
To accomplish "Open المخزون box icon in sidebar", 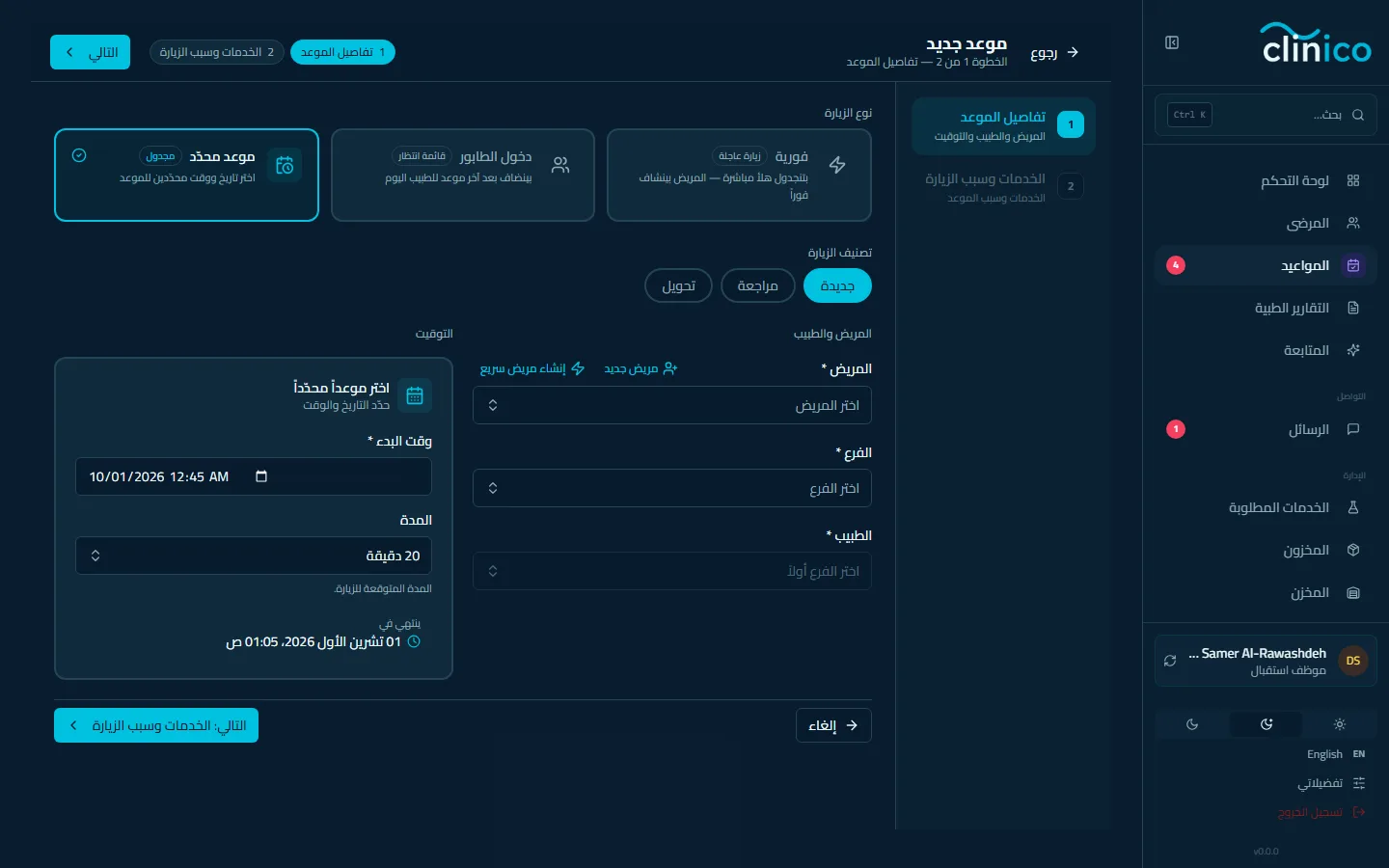I will (x=1353, y=550).
